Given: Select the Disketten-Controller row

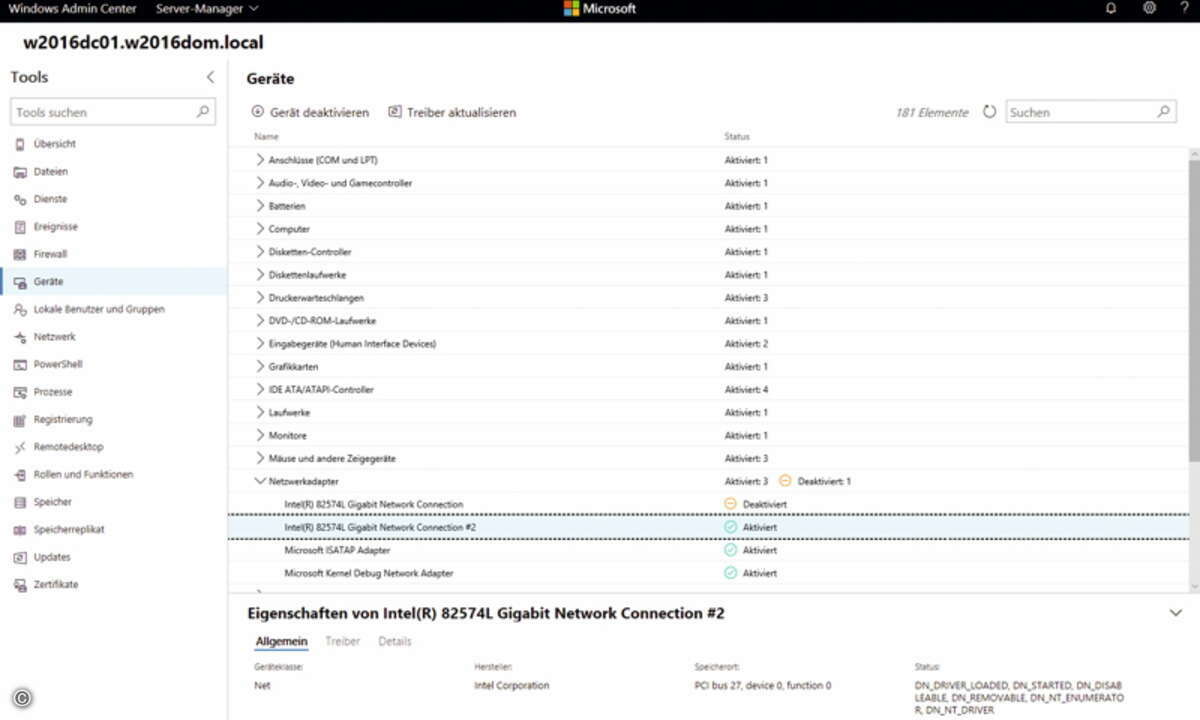Looking at the screenshot, I should tap(708, 252).
